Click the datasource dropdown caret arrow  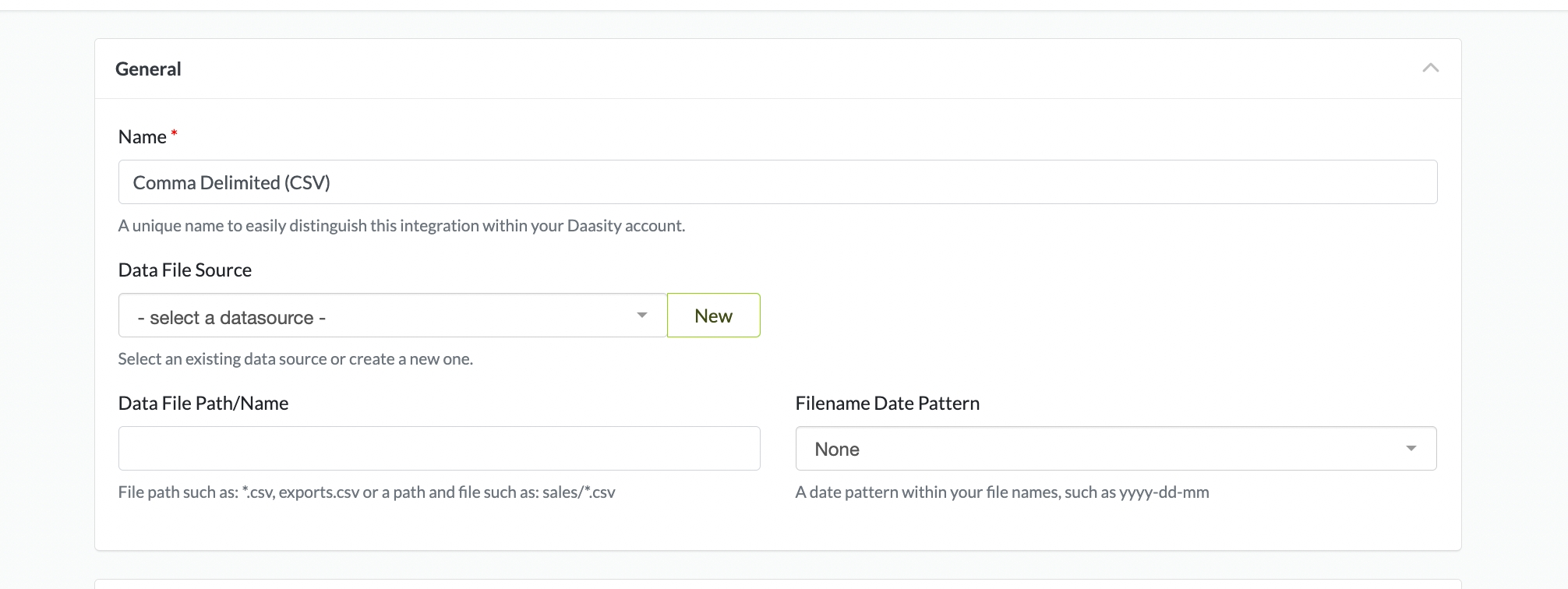point(642,316)
